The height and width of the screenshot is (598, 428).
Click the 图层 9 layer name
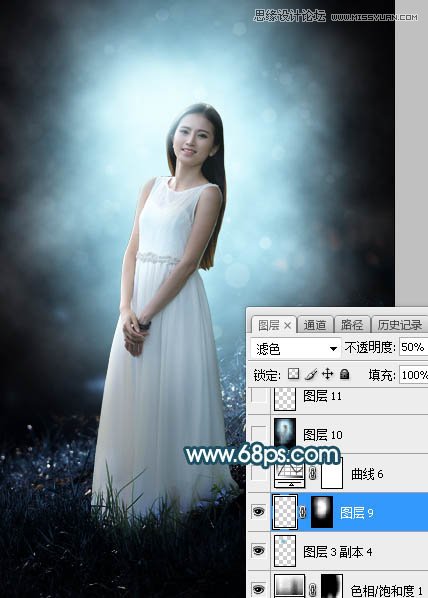(x=357, y=513)
